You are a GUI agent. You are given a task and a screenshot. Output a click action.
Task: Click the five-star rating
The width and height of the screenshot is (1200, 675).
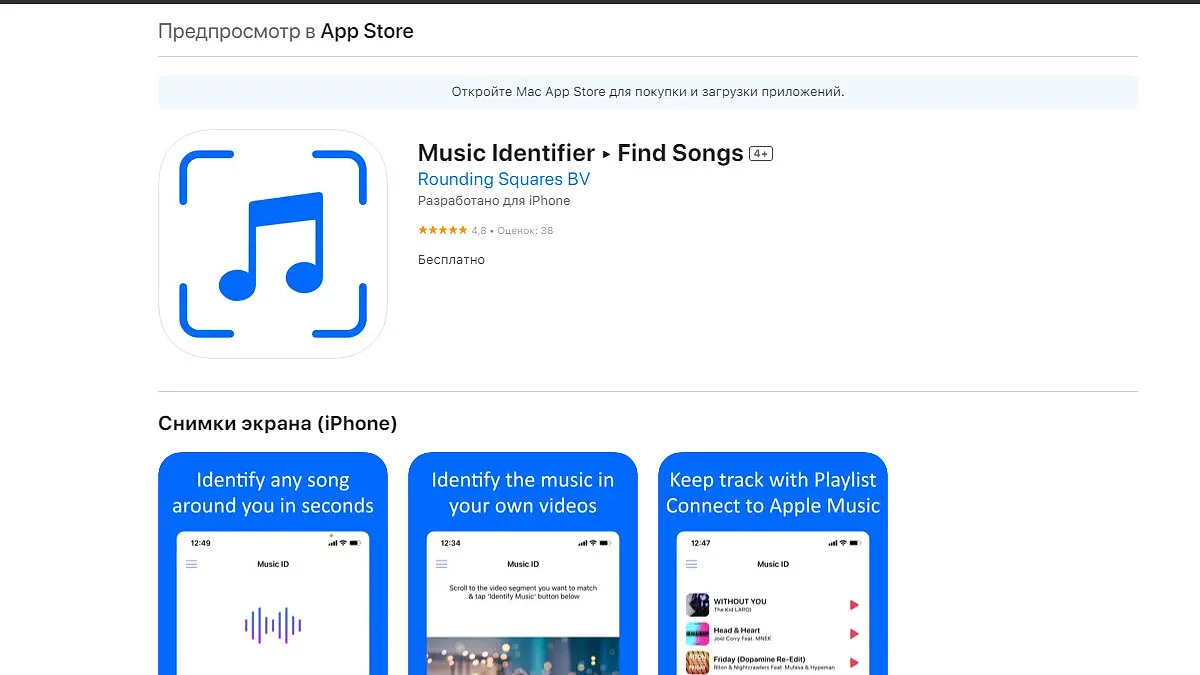point(442,231)
